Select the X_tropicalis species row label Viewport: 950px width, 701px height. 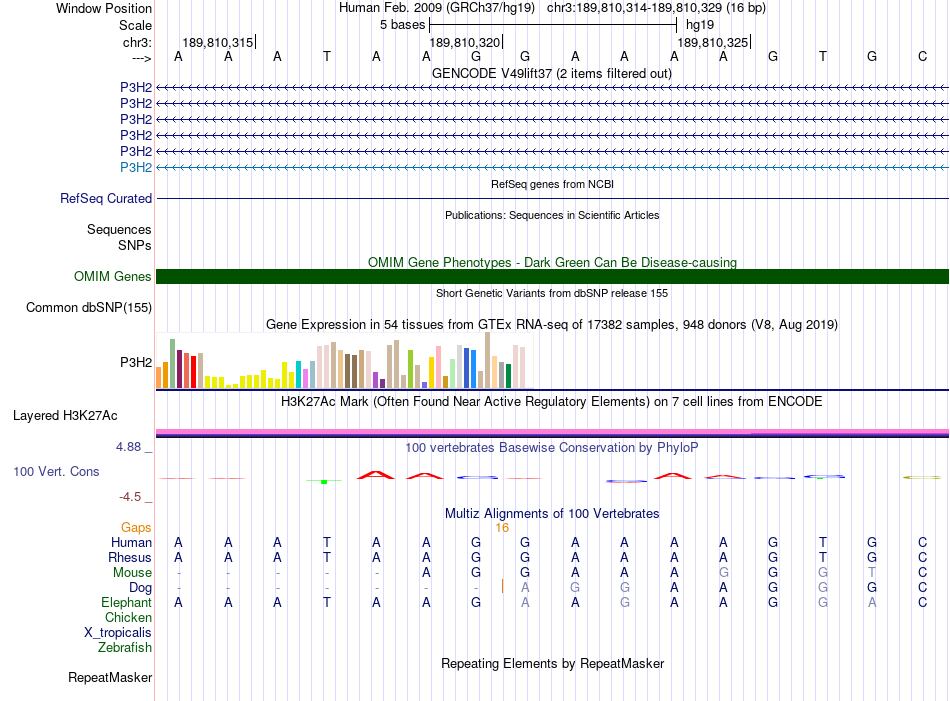tap(118, 633)
